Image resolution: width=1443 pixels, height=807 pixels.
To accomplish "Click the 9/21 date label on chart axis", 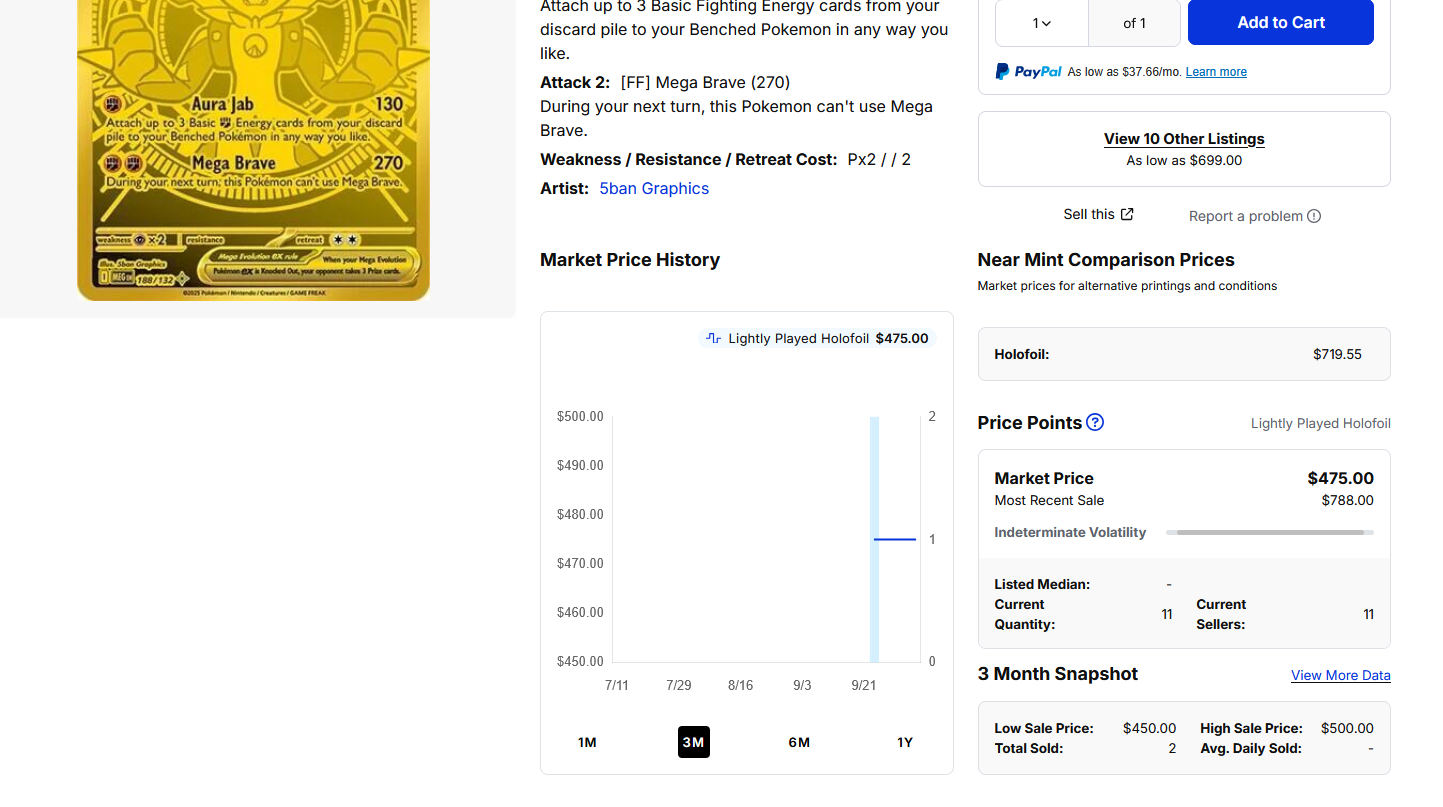I will 863,685.
